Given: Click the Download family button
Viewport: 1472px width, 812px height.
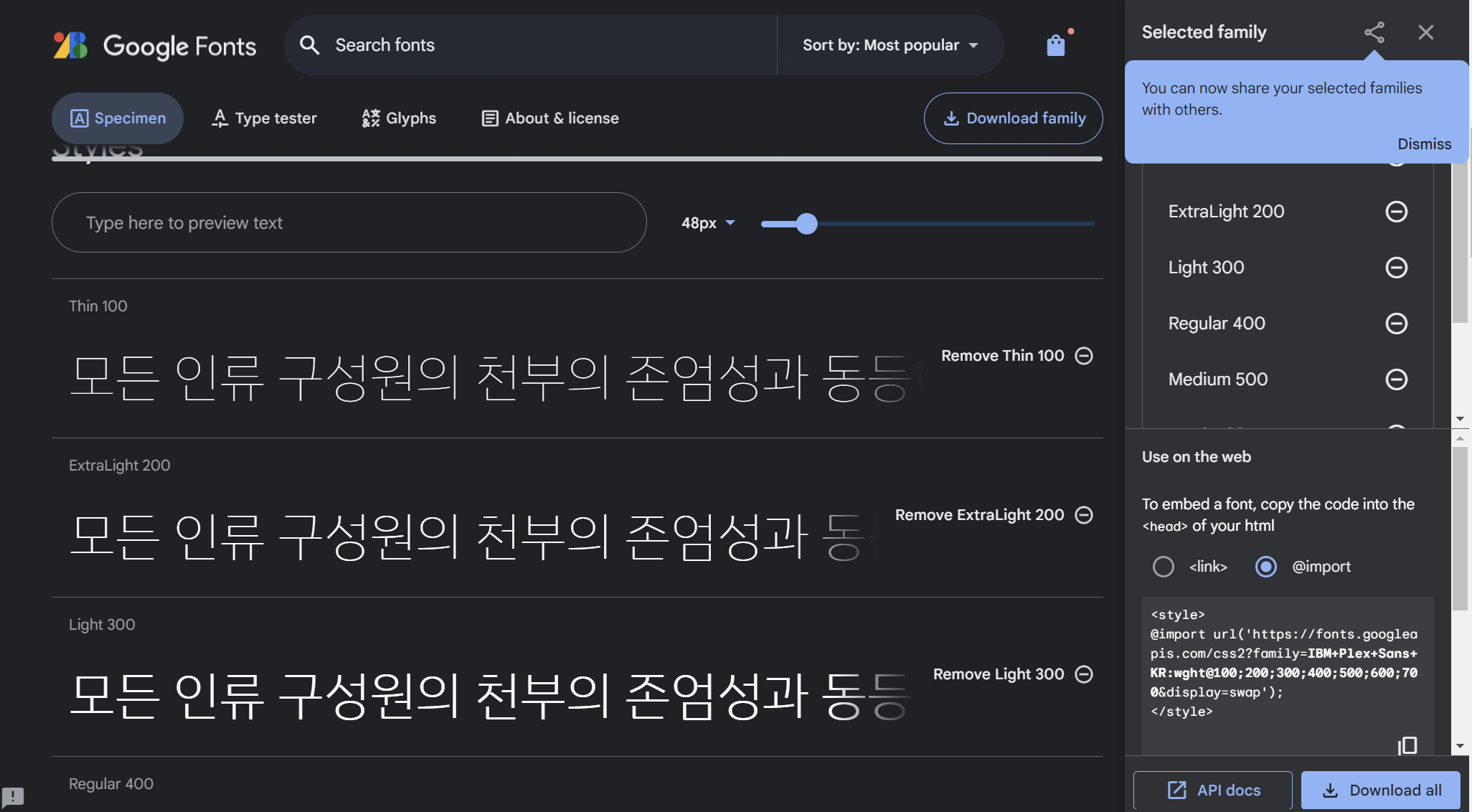Looking at the screenshot, I should click(x=1012, y=118).
